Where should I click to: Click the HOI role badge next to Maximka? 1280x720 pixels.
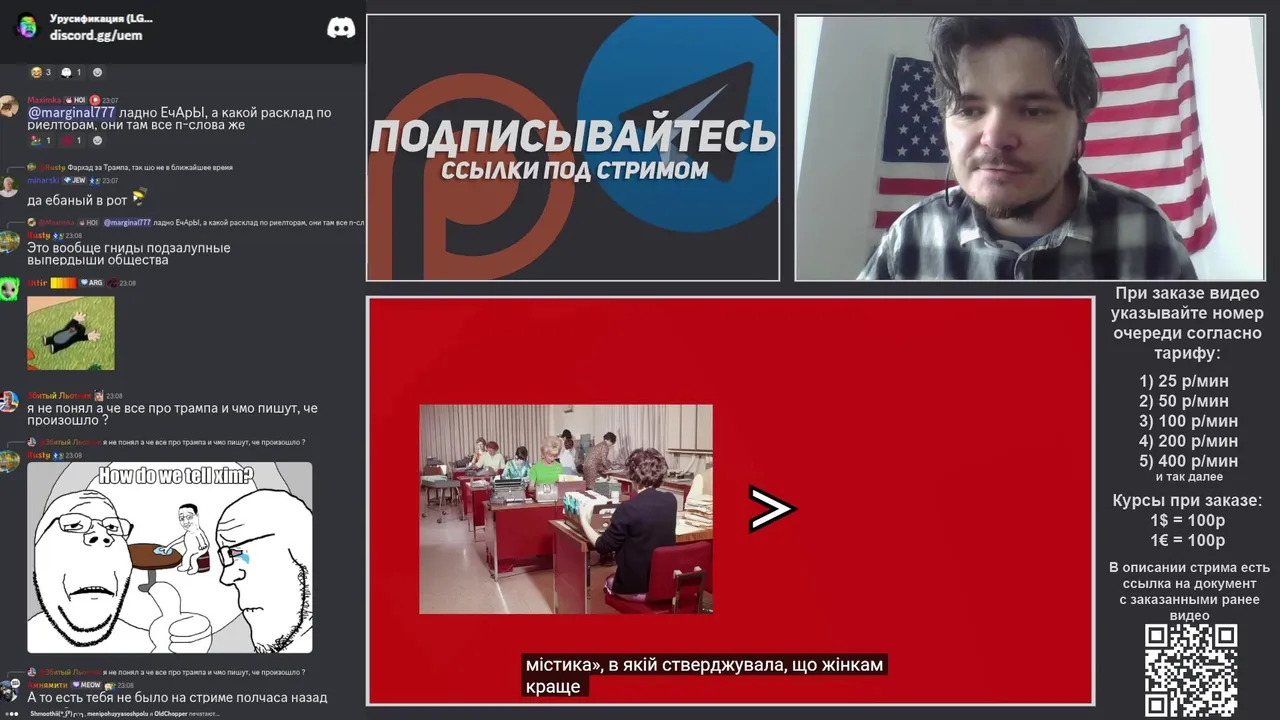coord(76,100)
